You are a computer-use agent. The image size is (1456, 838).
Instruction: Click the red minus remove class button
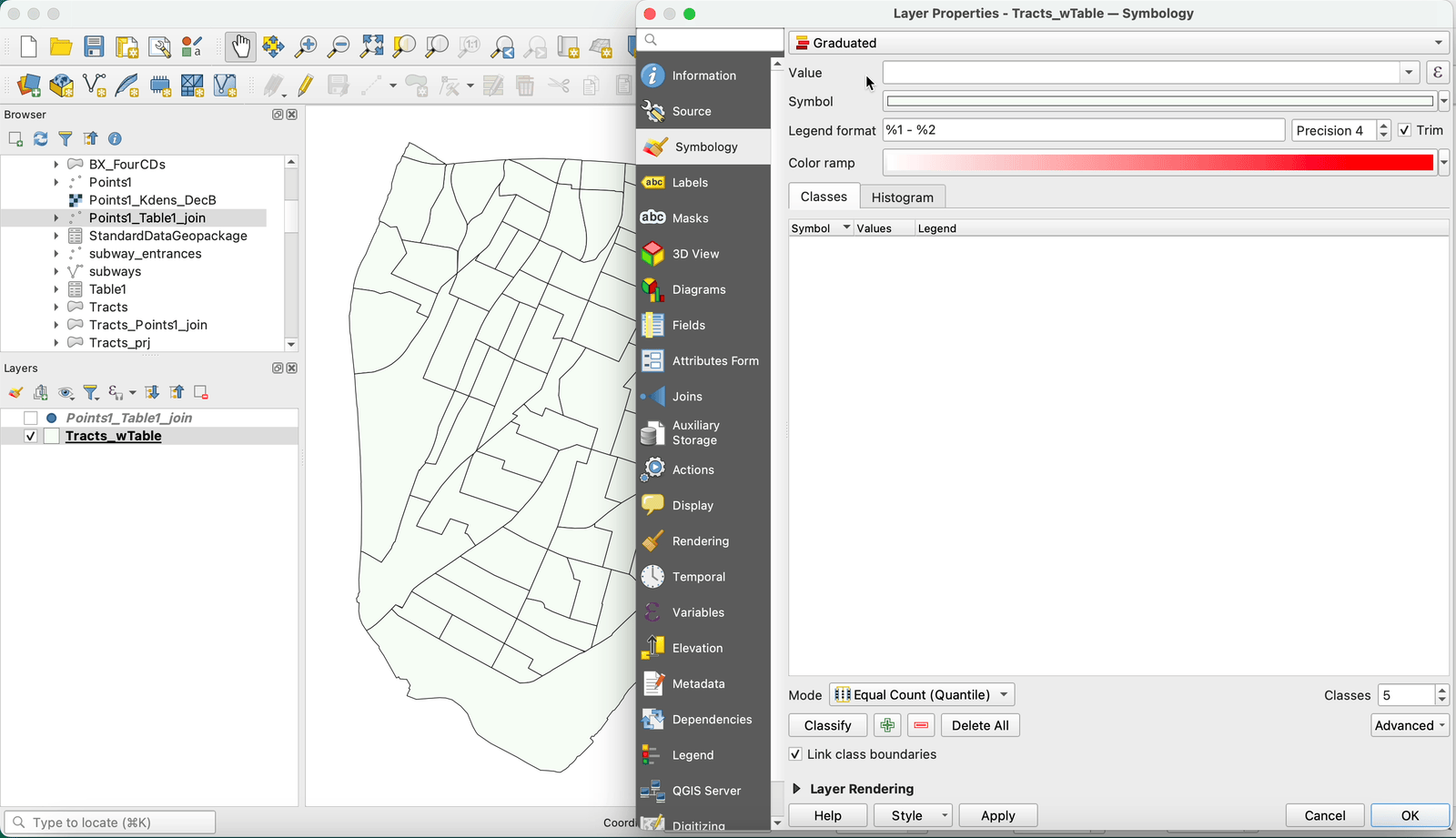point(921,725)
